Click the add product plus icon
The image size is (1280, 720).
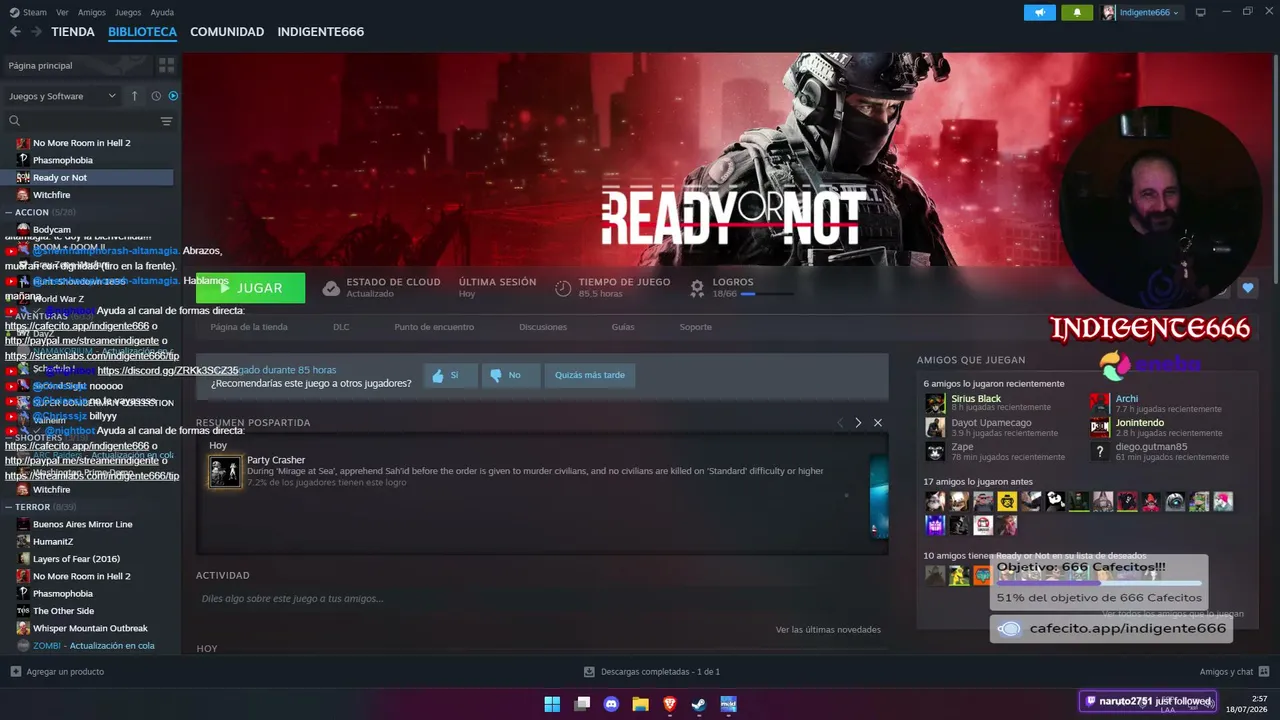pyautogui.click(x=15, y=671)
